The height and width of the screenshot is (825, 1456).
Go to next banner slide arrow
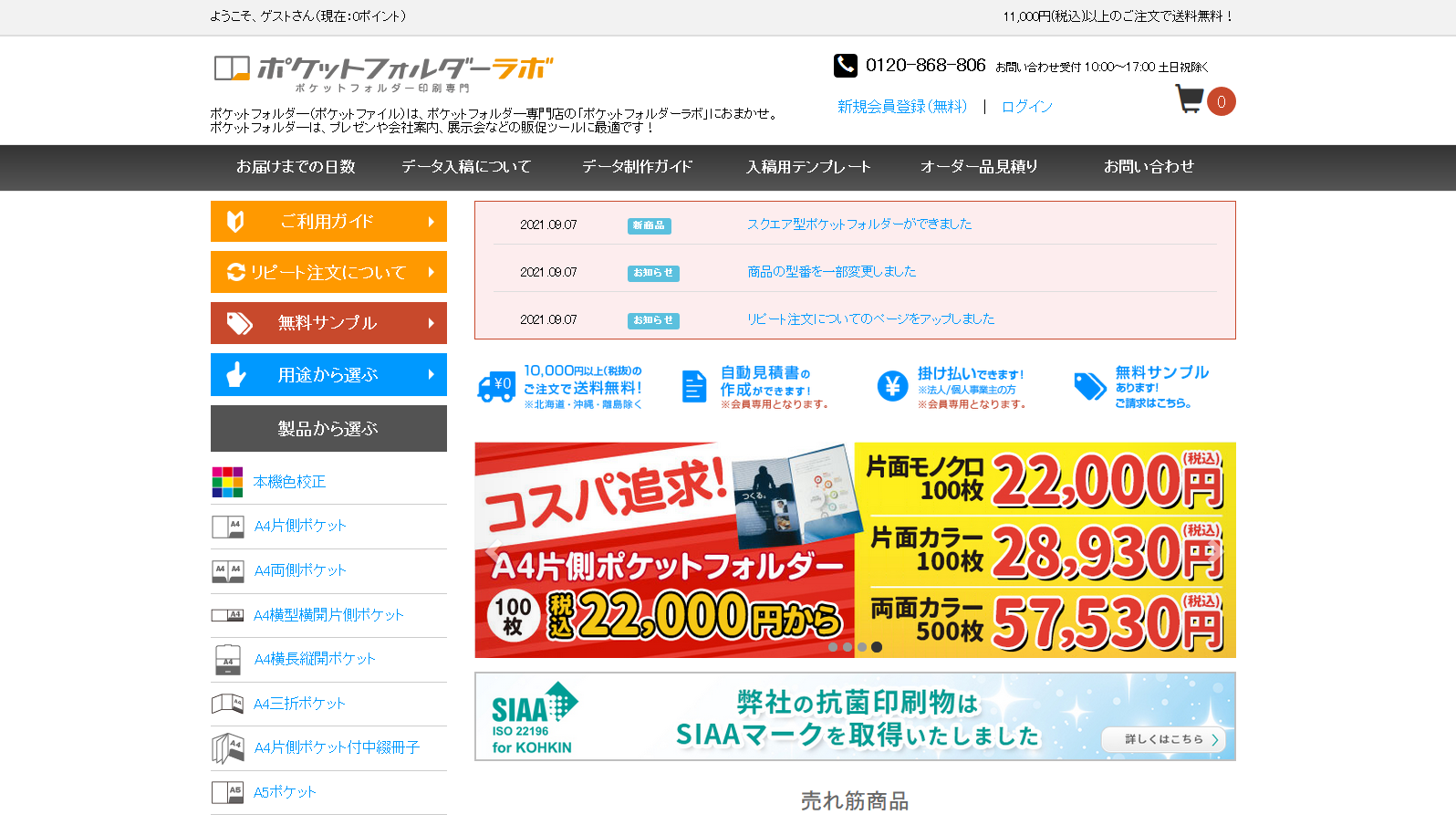coord(1214,549)
